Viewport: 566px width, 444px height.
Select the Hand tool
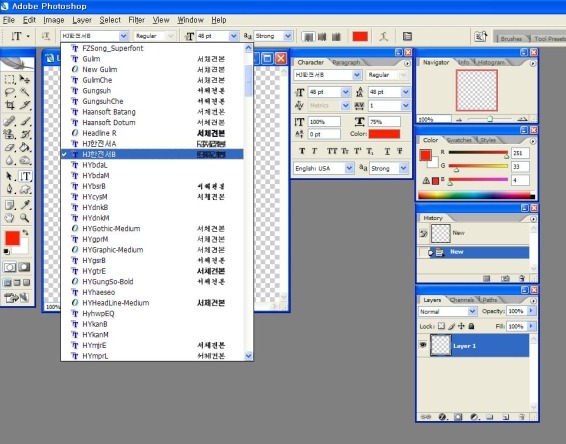pyautogui.click(x=9, y=218)
